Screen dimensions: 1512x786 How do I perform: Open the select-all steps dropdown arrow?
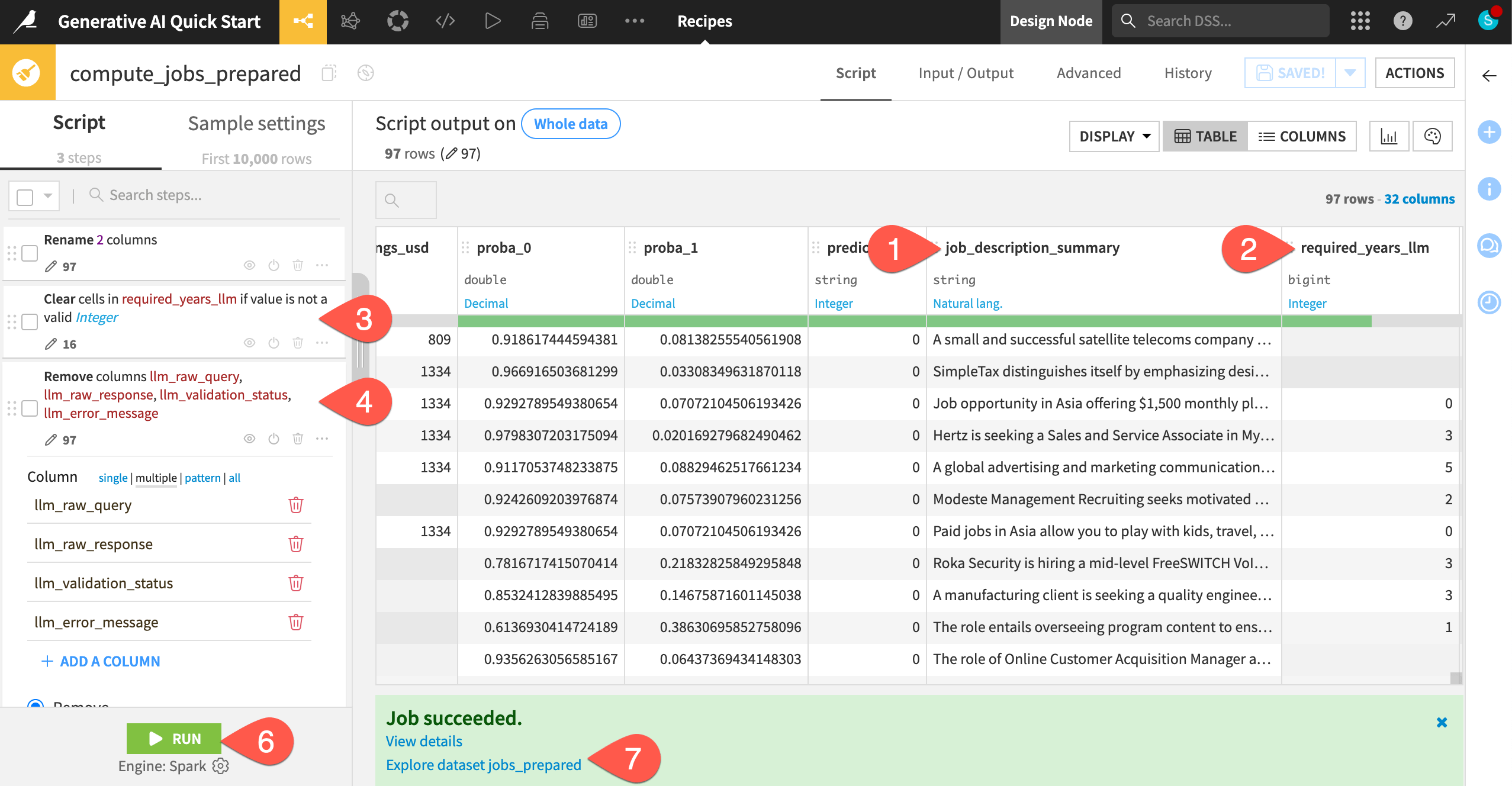[47, 195]
